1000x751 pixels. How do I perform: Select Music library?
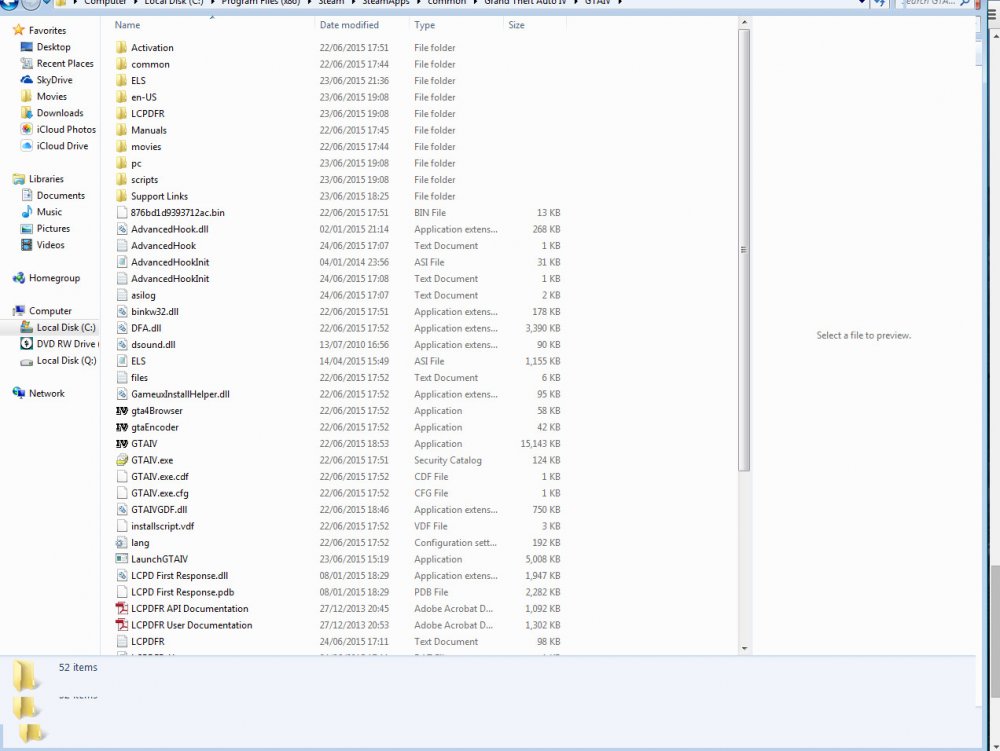[49, 212]
